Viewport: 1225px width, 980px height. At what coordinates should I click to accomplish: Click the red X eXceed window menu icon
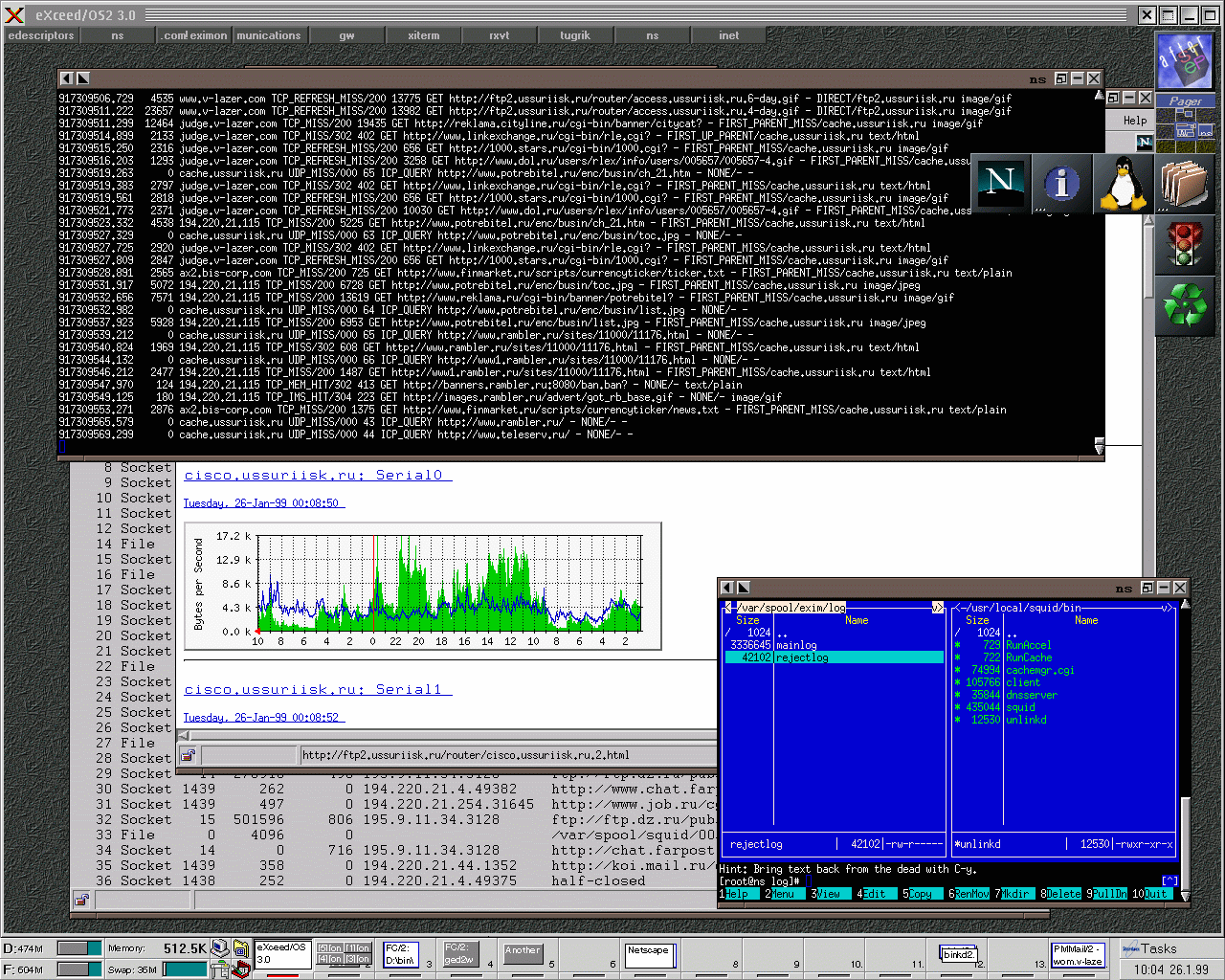coord(14,14)
